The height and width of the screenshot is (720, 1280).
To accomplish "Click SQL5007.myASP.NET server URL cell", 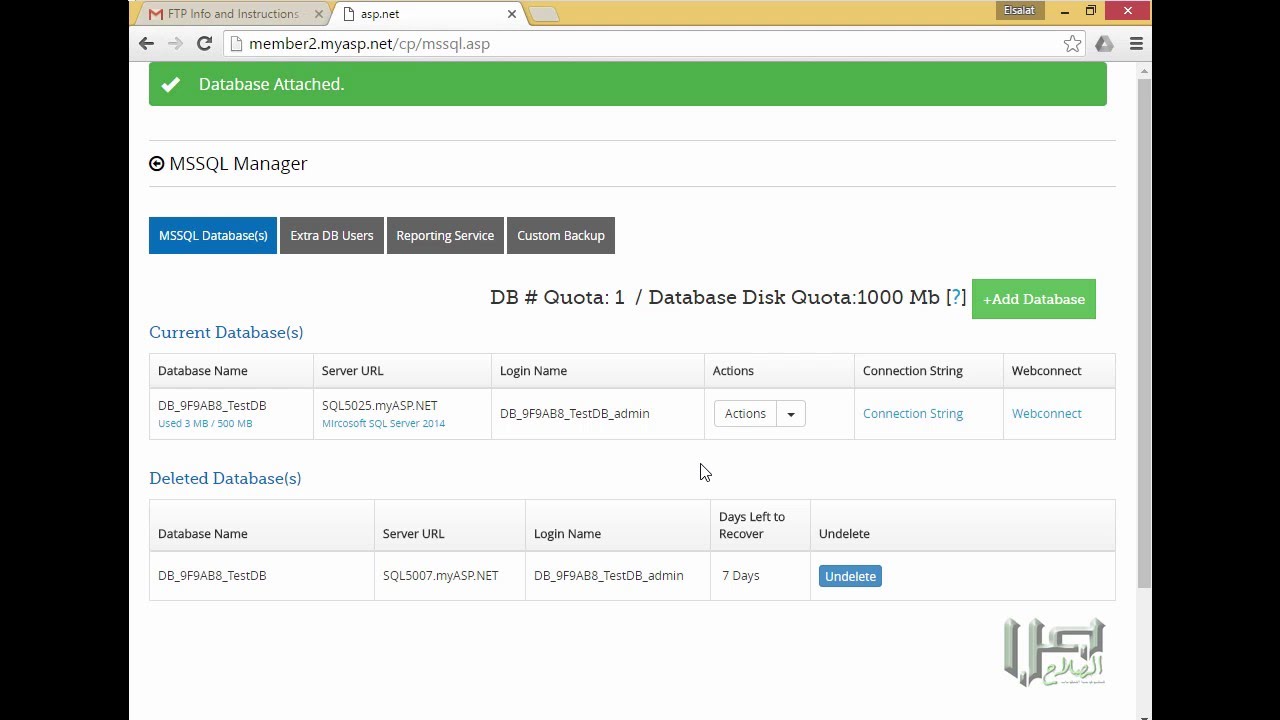I will [x=450, y=576].
